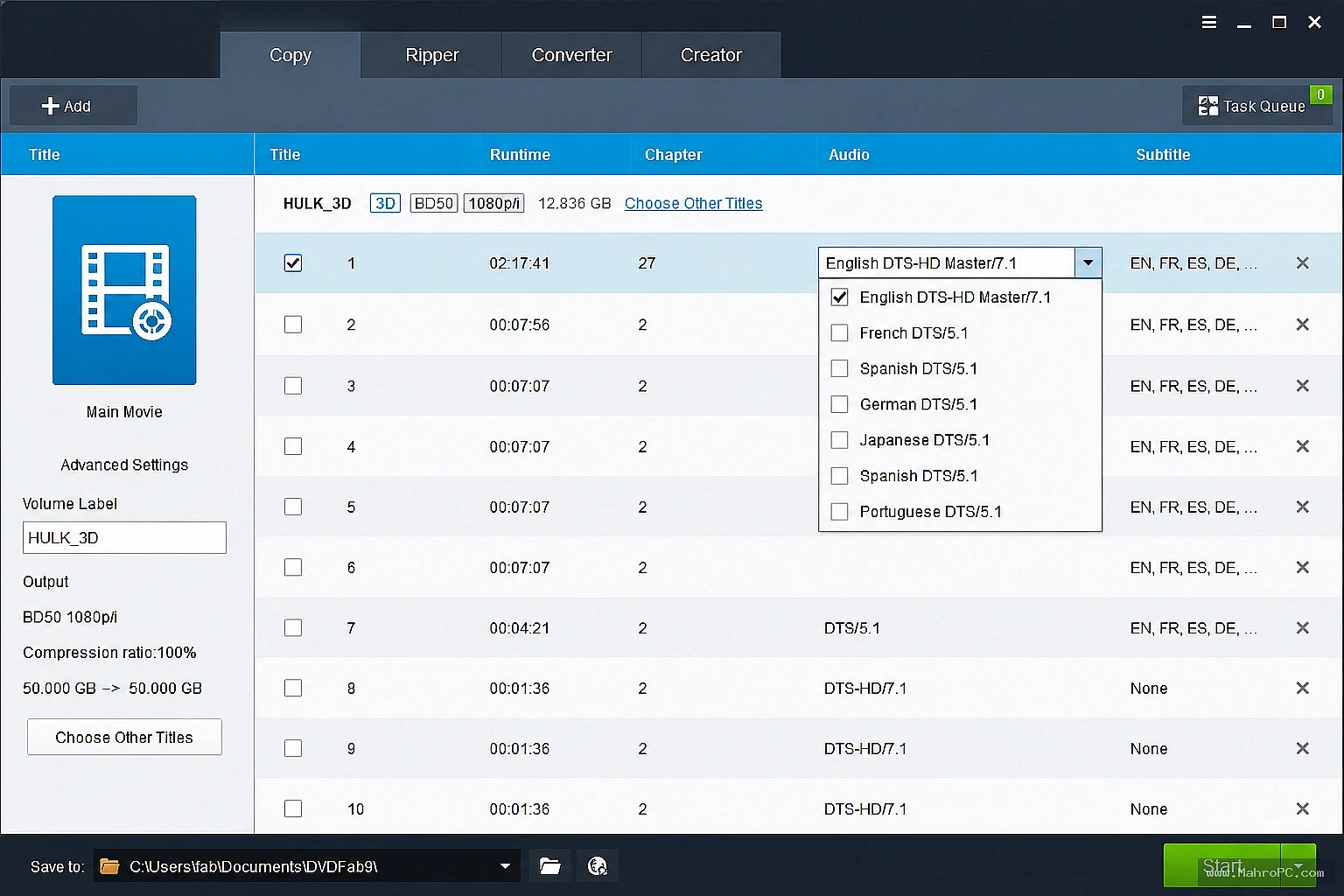This screenshot has width=1344, height=896.
Task: Check title 9 checkbox
Action: tap(293, 748)
